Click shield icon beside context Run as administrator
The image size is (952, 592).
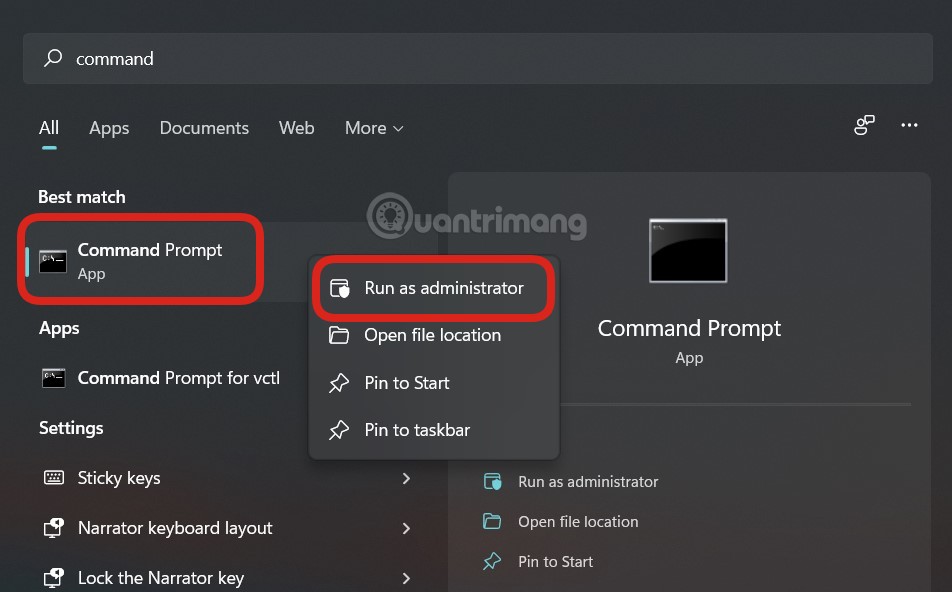coord(339,288)
